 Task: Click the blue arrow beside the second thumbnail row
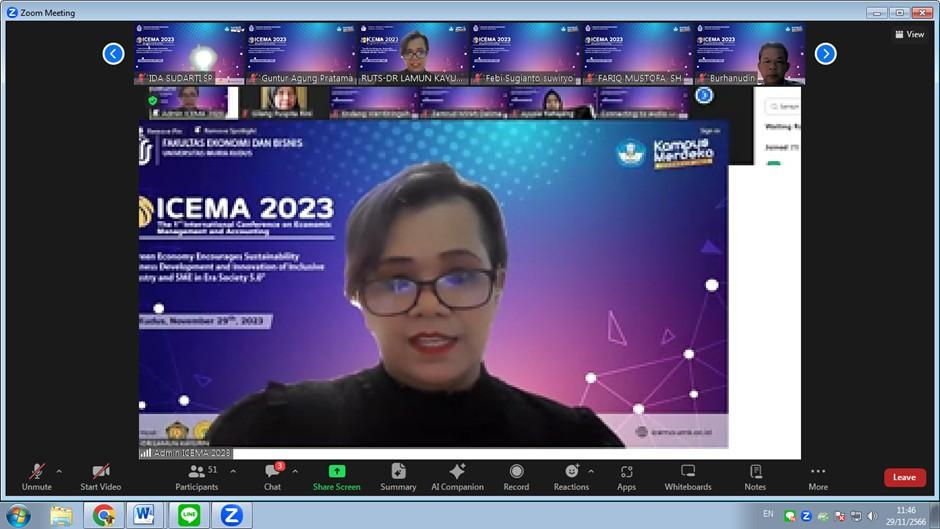[704, 95]
